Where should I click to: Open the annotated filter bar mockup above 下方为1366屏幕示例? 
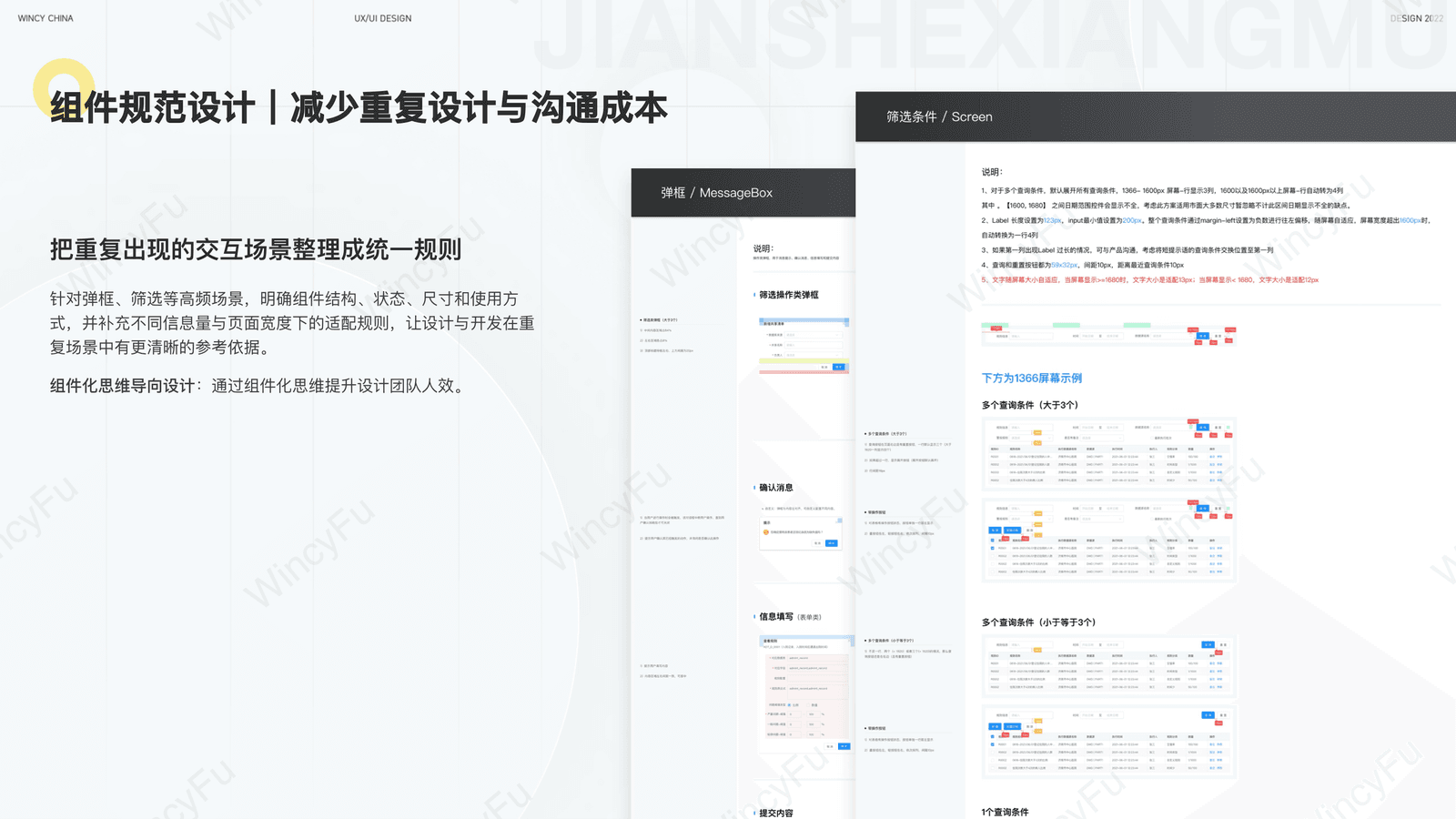[x=1108, y=334]
